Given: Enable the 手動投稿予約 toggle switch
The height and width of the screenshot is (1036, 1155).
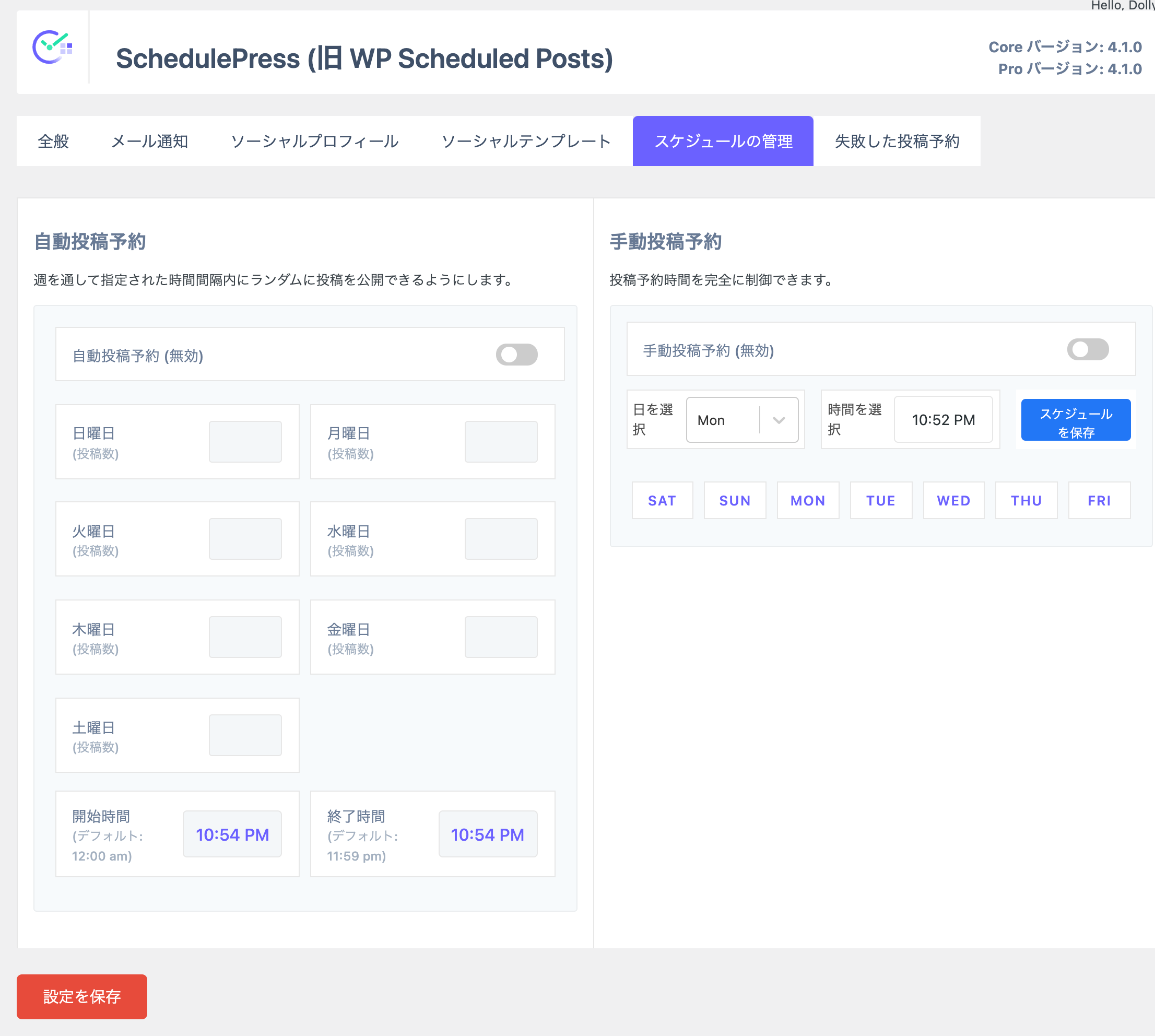Looking at the screenshot, I should [1088, 349].
